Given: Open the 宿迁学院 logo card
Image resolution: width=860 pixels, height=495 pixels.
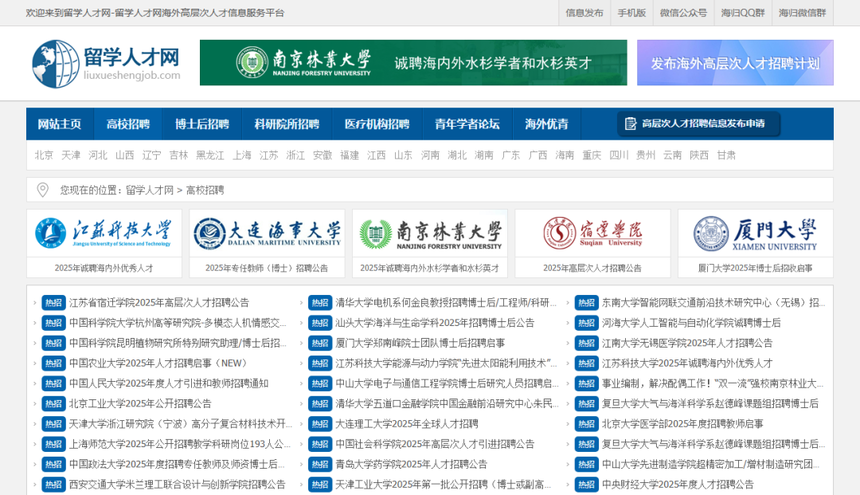Looking at the screenshot, I should (x=593, y=234).
